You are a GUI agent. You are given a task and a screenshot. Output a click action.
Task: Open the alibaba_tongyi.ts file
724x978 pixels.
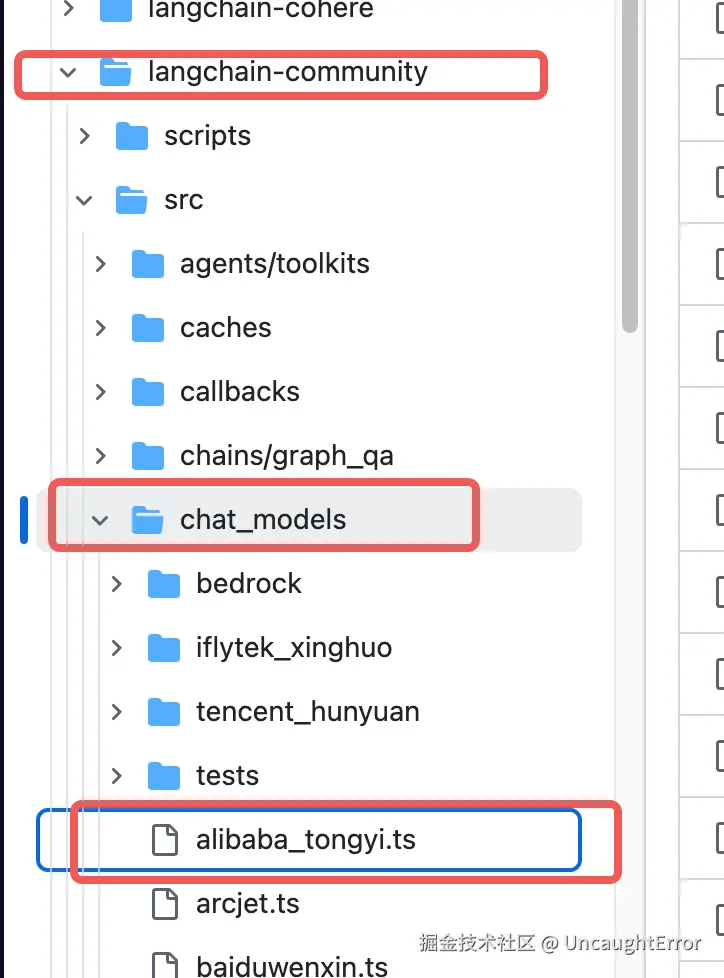pyautogui.click(x=305, y=840)
